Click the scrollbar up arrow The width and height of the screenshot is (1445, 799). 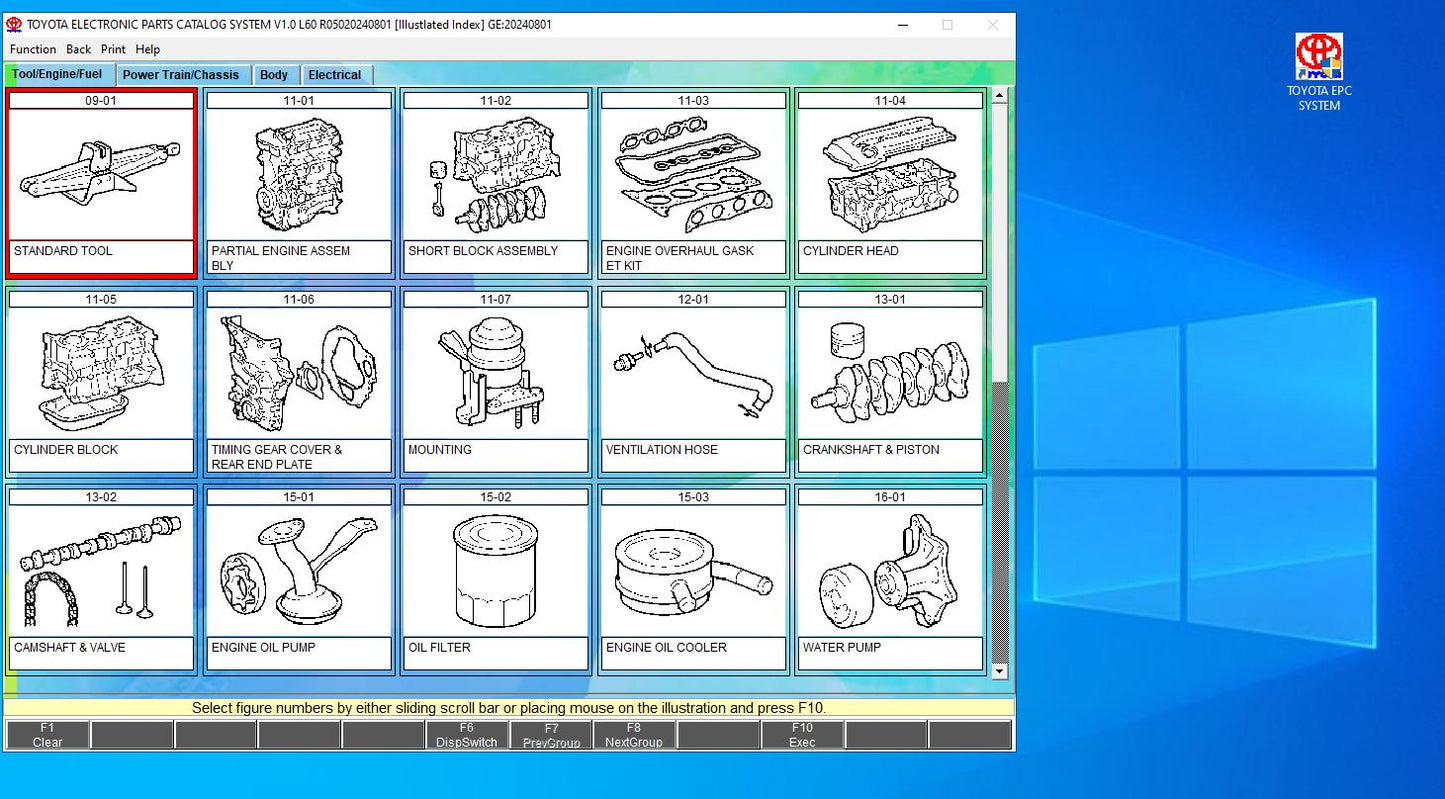point(999,96)
